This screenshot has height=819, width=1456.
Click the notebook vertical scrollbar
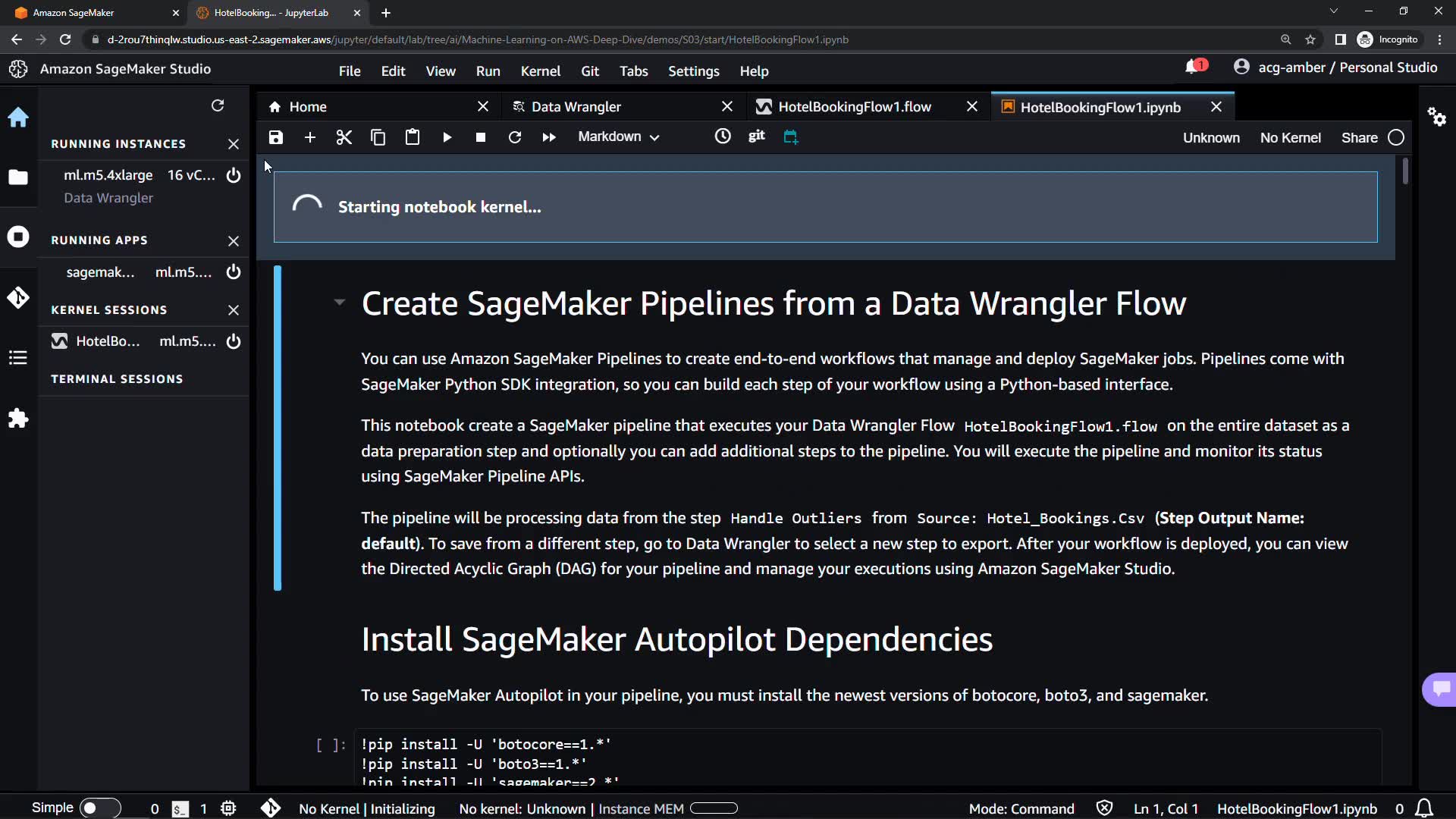(x=1405, y=171)
